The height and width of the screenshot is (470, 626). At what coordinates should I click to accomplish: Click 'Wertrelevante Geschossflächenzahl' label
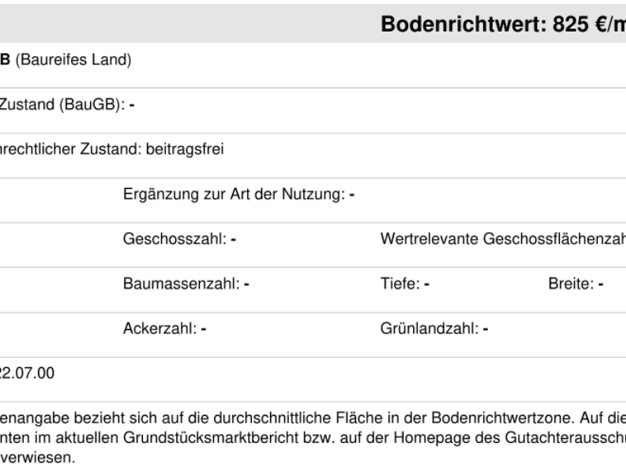point(503,239)
